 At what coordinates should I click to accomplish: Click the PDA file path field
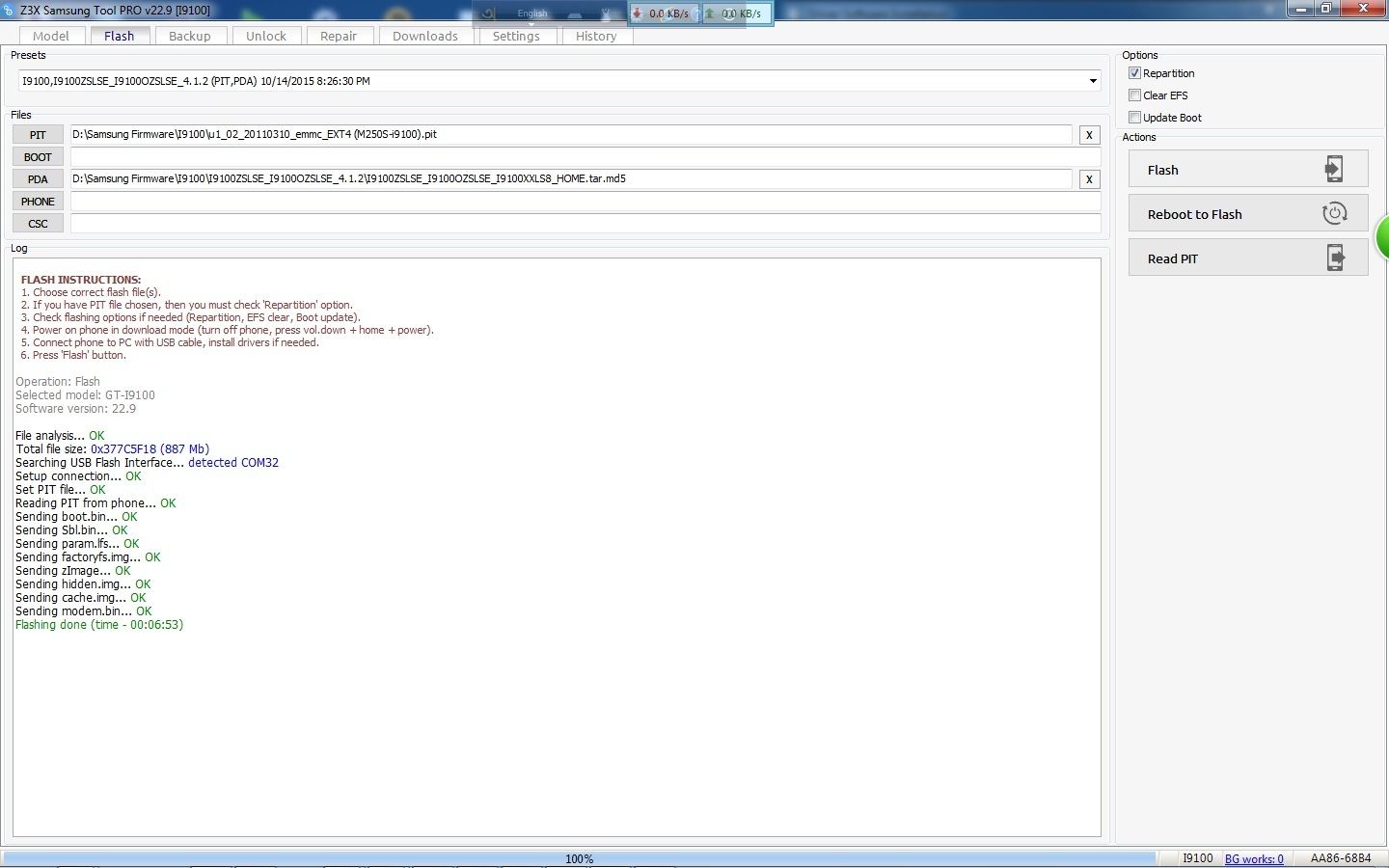point(570,179)
